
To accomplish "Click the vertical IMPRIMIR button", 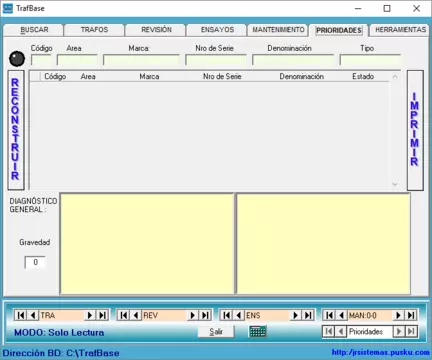I will coord(415,130).
